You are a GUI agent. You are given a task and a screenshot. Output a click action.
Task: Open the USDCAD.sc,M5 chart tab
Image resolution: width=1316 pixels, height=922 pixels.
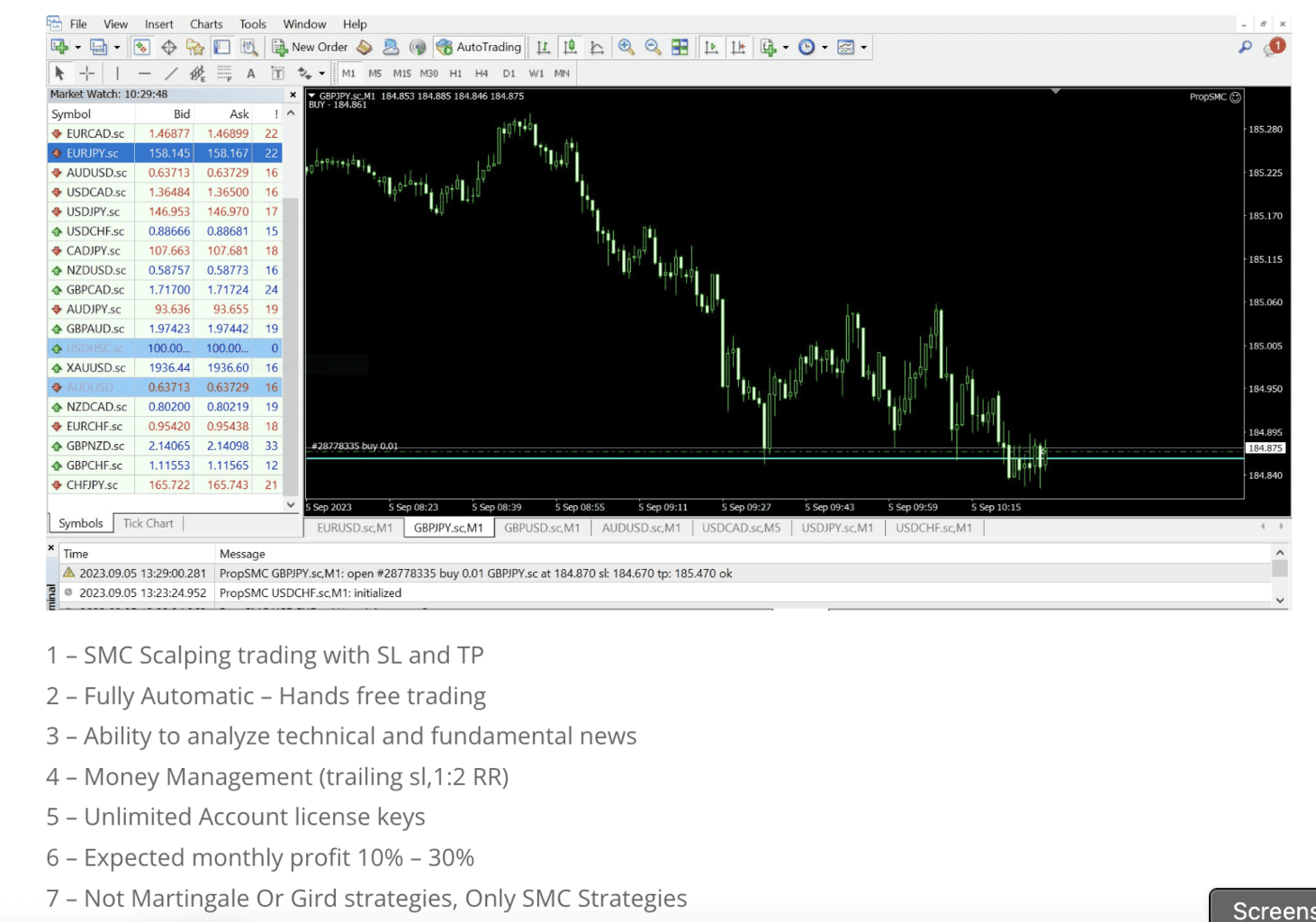(742, 528)
